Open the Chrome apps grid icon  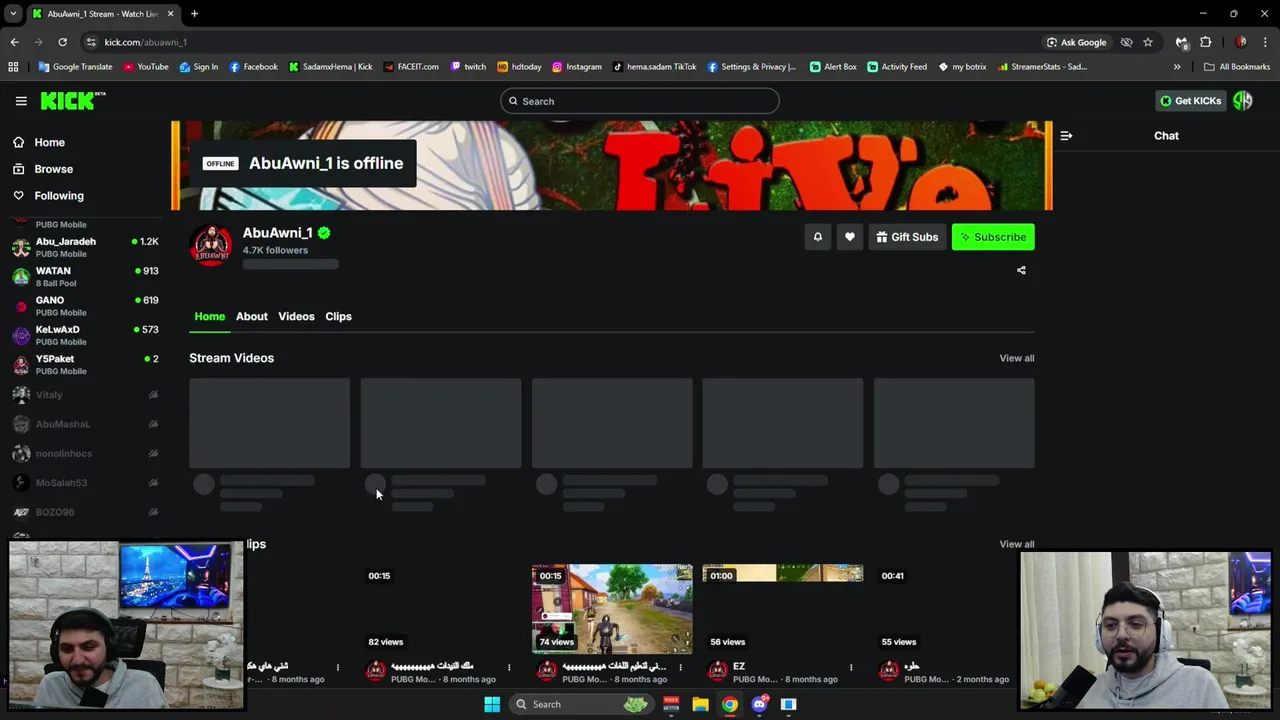tap(13, 67)
